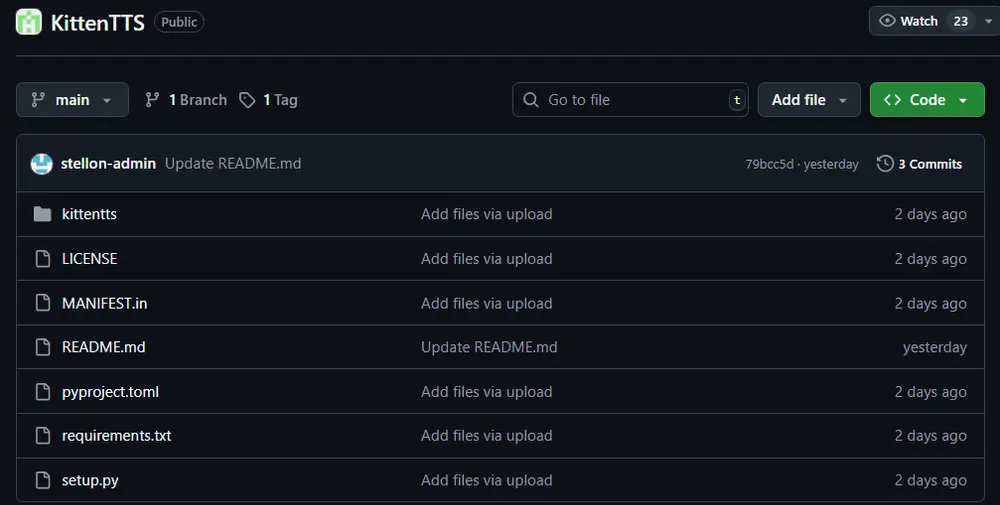Click the setup.py file icon

[x=42, y=480]
